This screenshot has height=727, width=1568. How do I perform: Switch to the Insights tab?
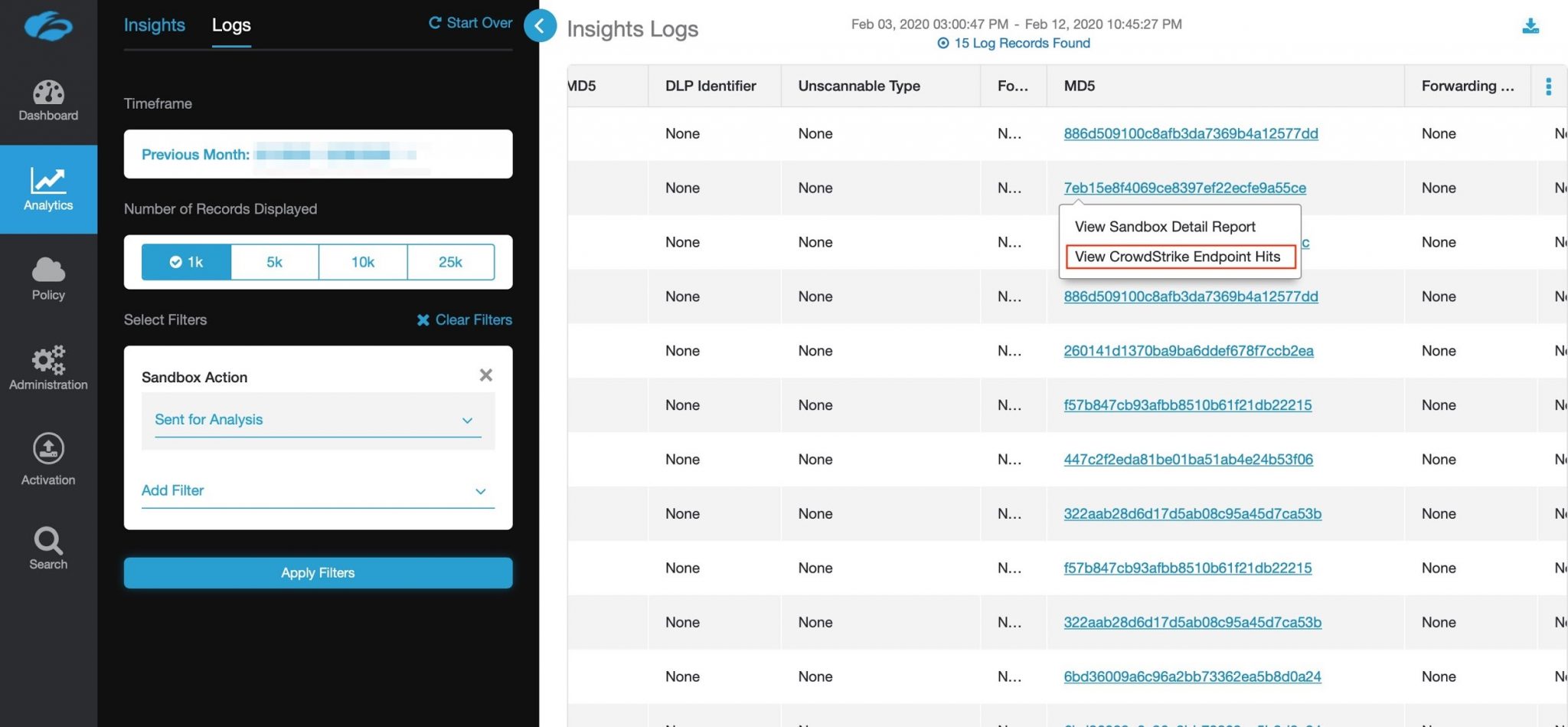(154, 25)
